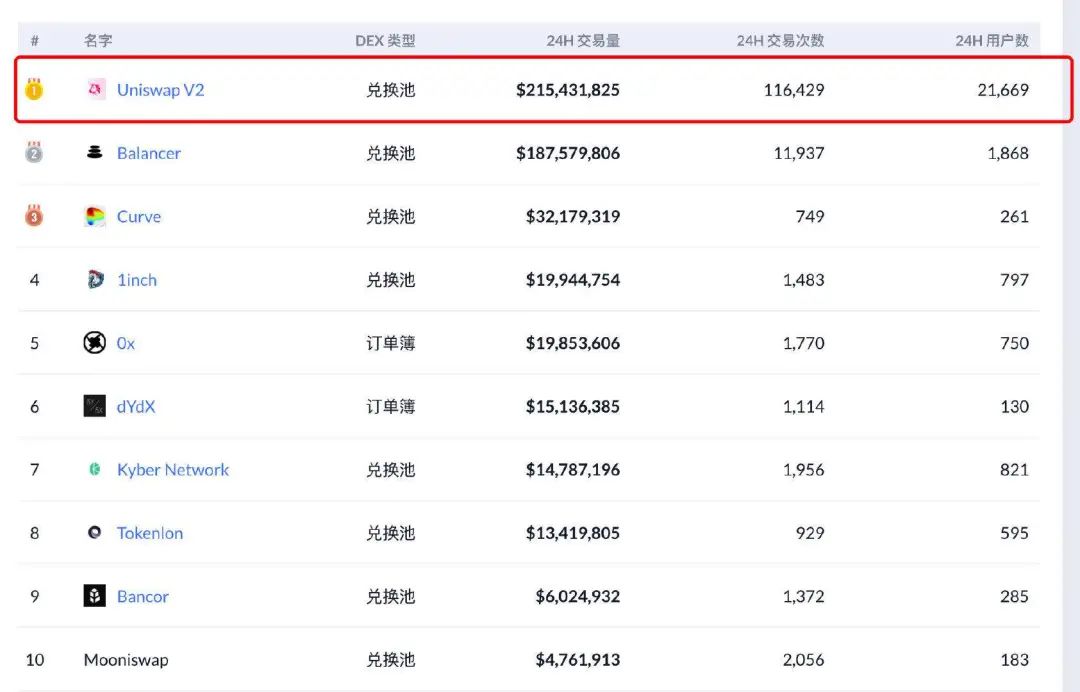
Task: Select the $187,579,806 volume value
Action: point(568,153)
